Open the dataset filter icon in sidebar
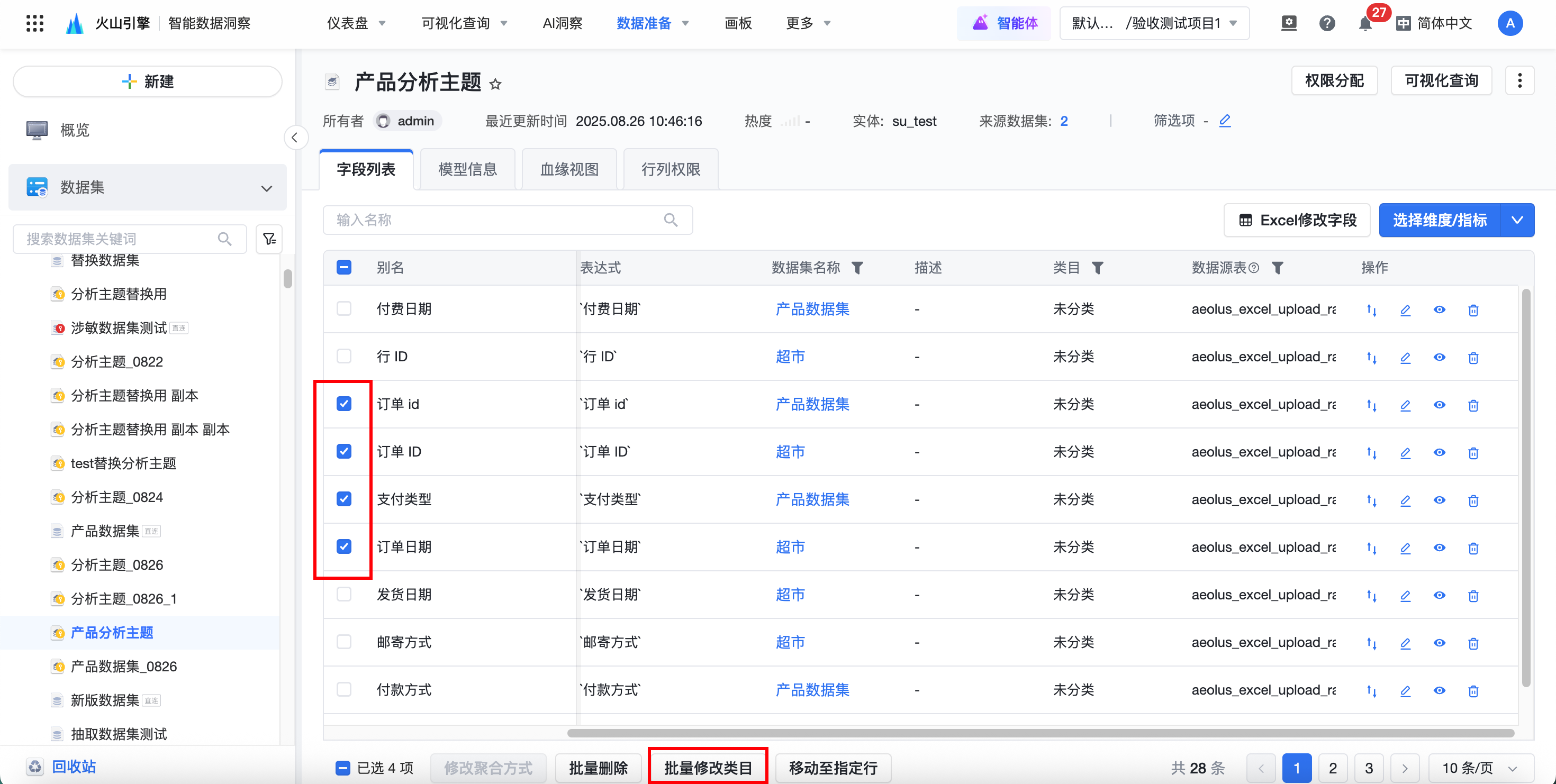Viewport: 1556px width, 784px height. tap(269, 239)
